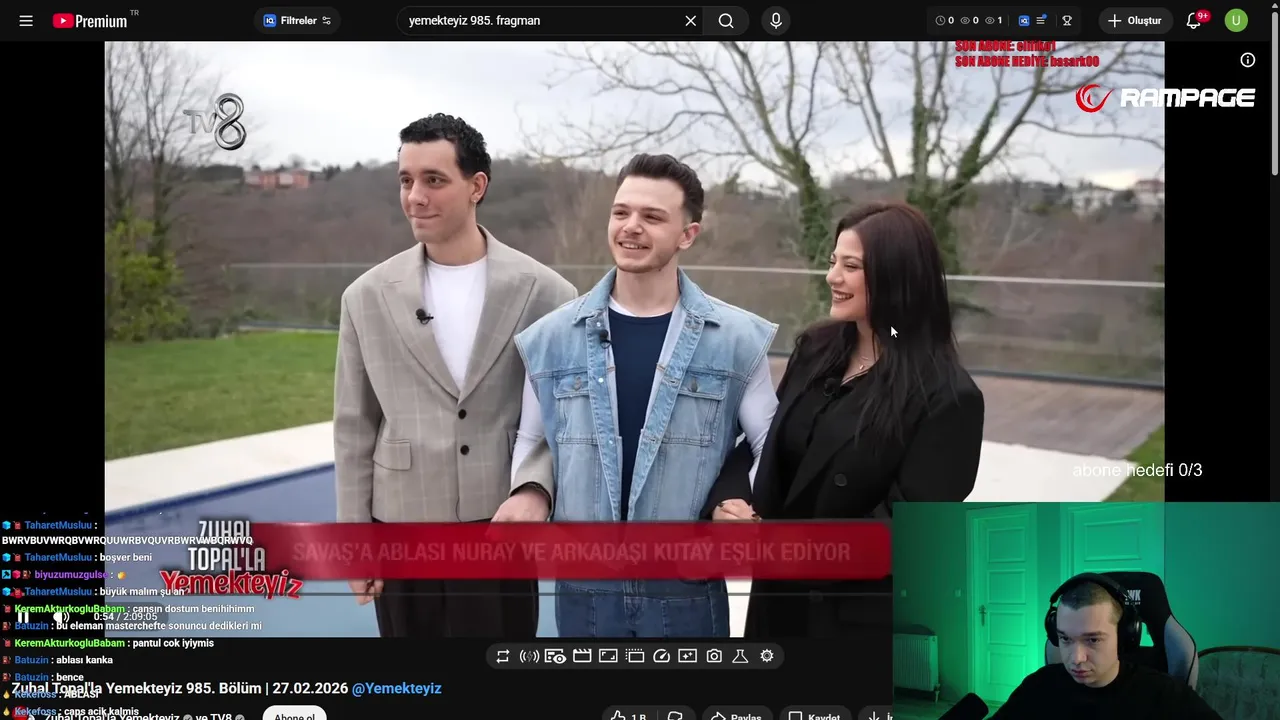
Task: Take a screenshot with the camera icon
Action: click(714, 656)
